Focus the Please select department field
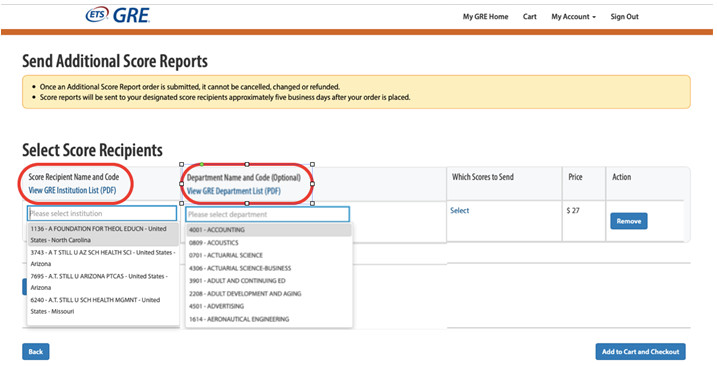This screenshot has width=717, height=366. click(268, 214)
